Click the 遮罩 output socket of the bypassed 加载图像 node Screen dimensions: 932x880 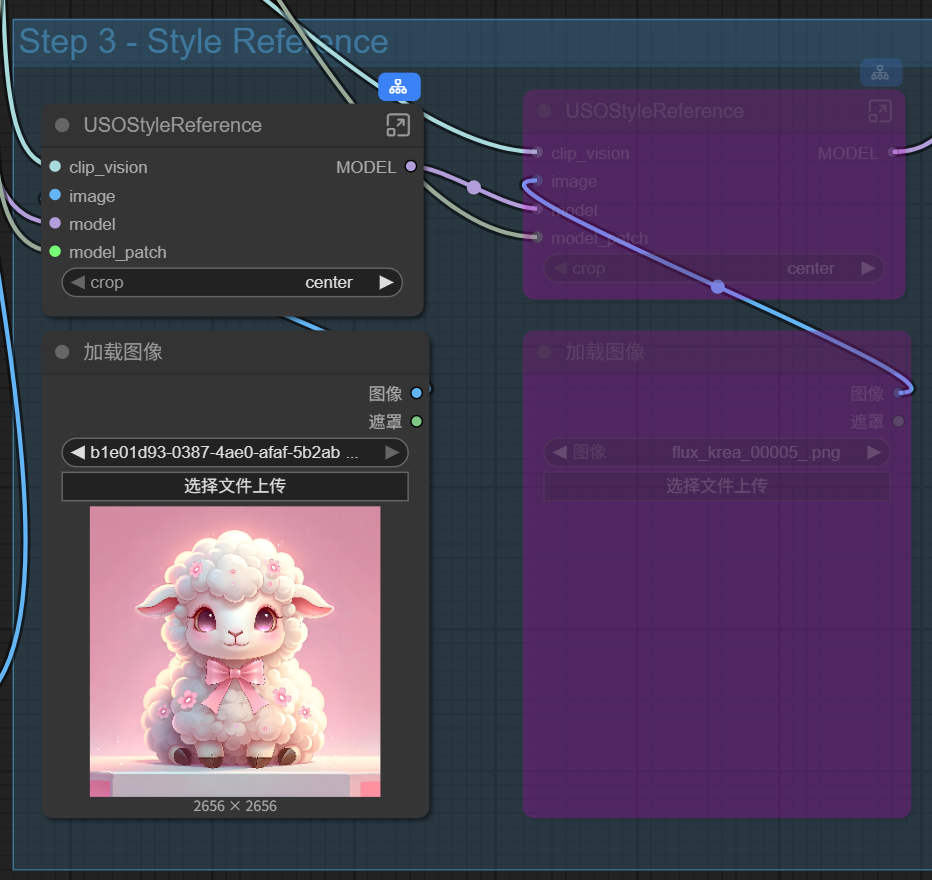[x=899, y=421]
